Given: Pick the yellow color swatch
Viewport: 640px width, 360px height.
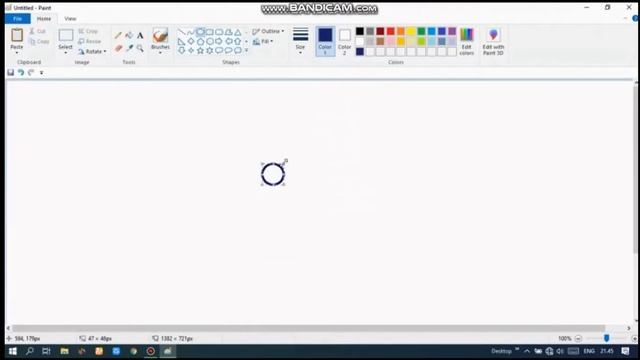Looking at the screenshot, I should tap(411, 31).
